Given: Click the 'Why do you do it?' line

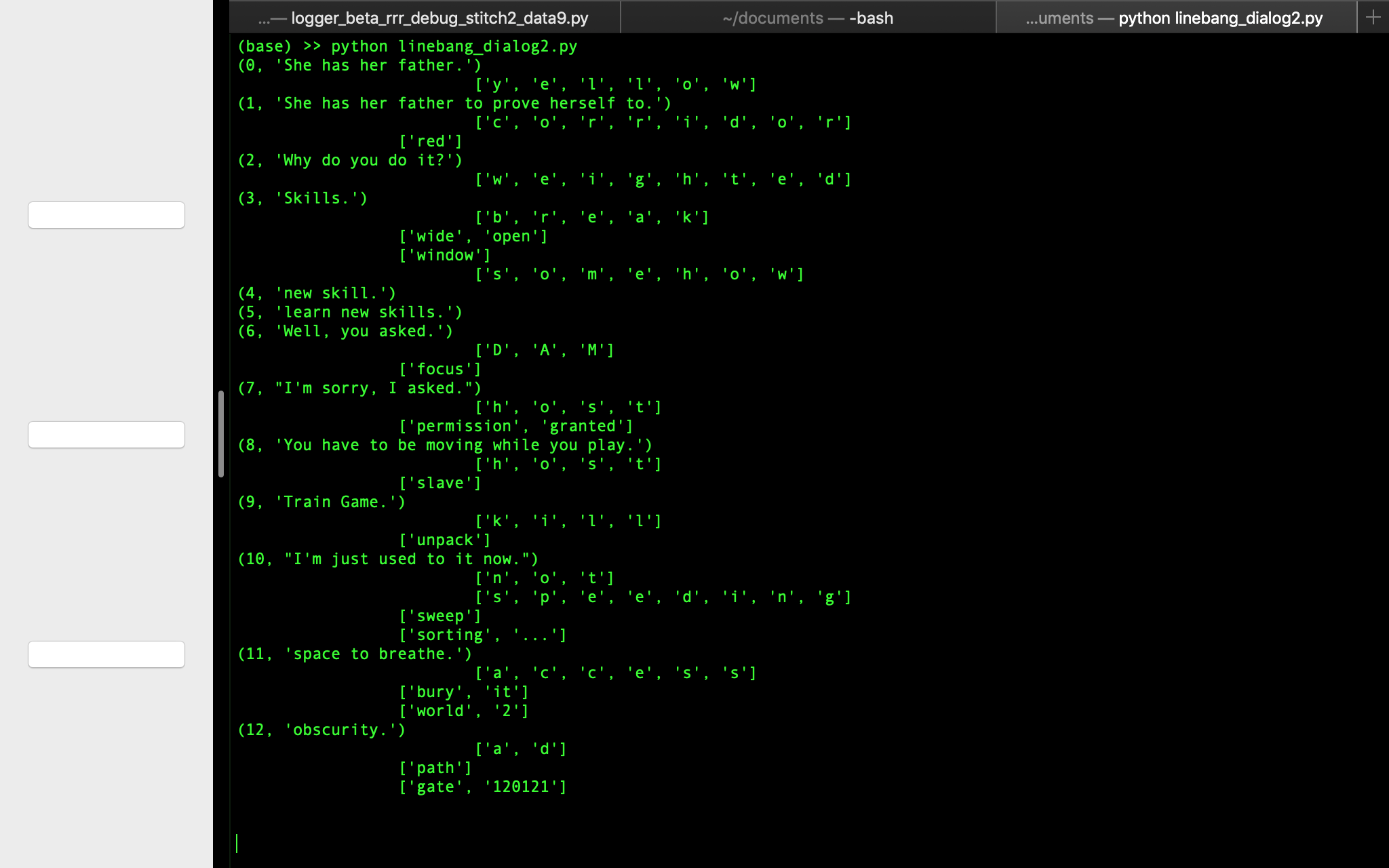Looking at the screenshot, I should (x=350, y=160).
